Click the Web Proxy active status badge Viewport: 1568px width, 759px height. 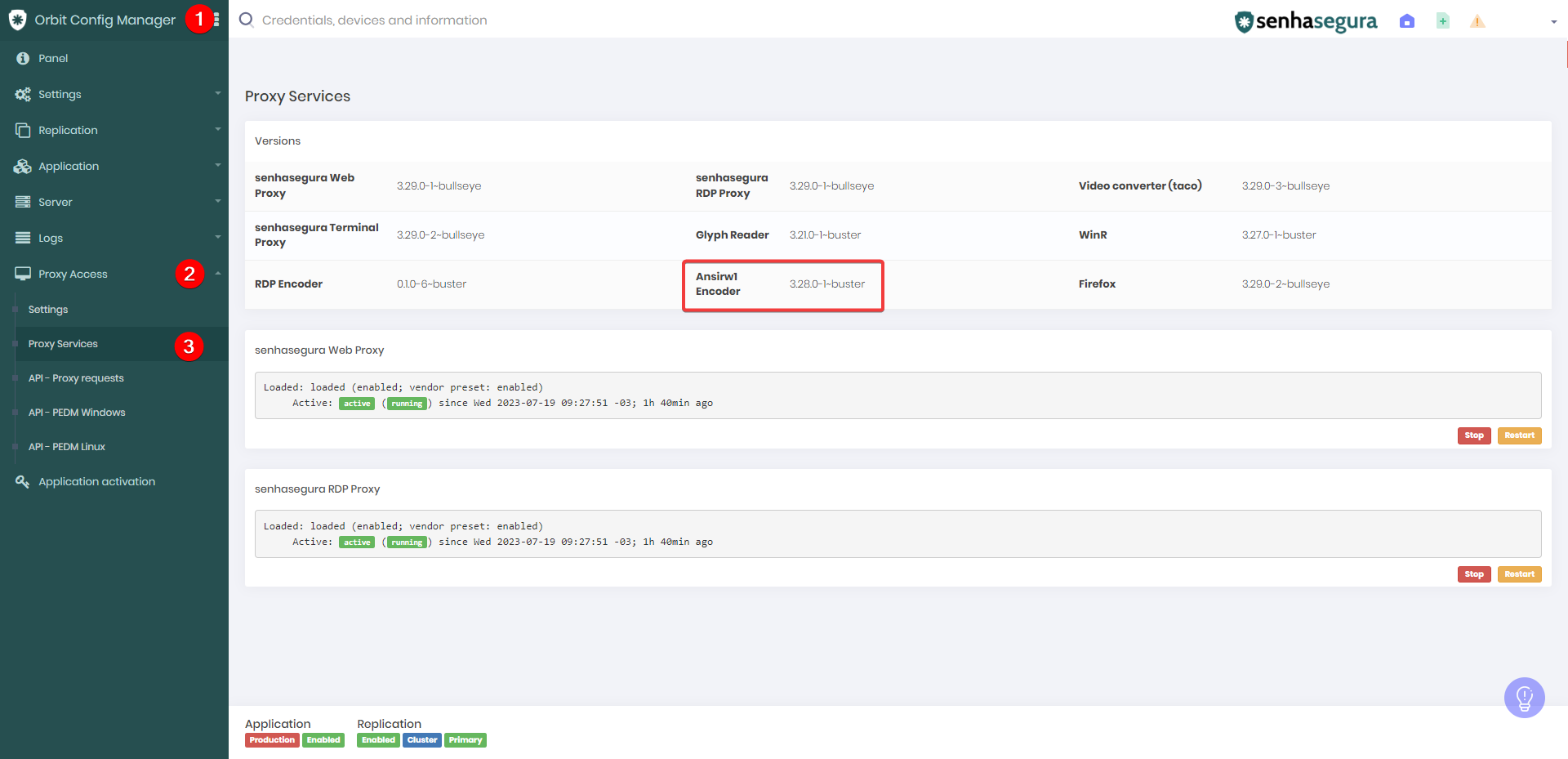coord(357,404)
